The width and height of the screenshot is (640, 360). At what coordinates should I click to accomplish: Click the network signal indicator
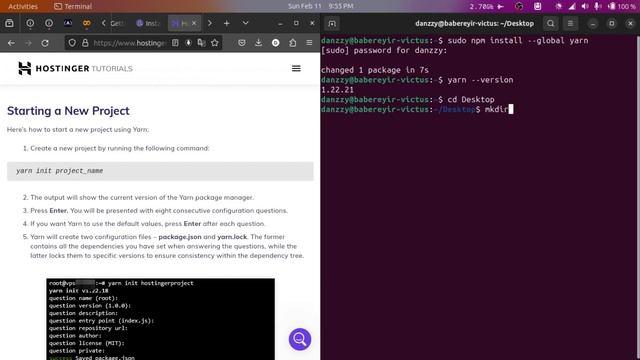pos(572,6)
